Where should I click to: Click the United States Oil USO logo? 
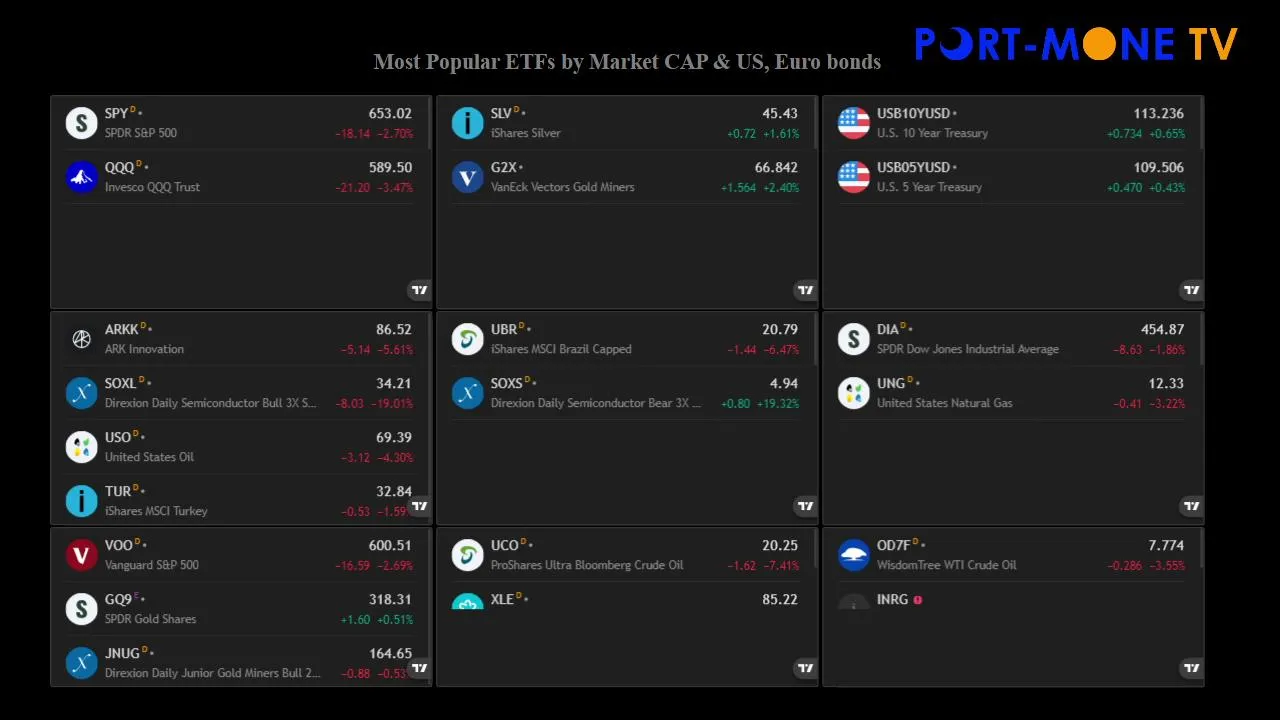81,447
